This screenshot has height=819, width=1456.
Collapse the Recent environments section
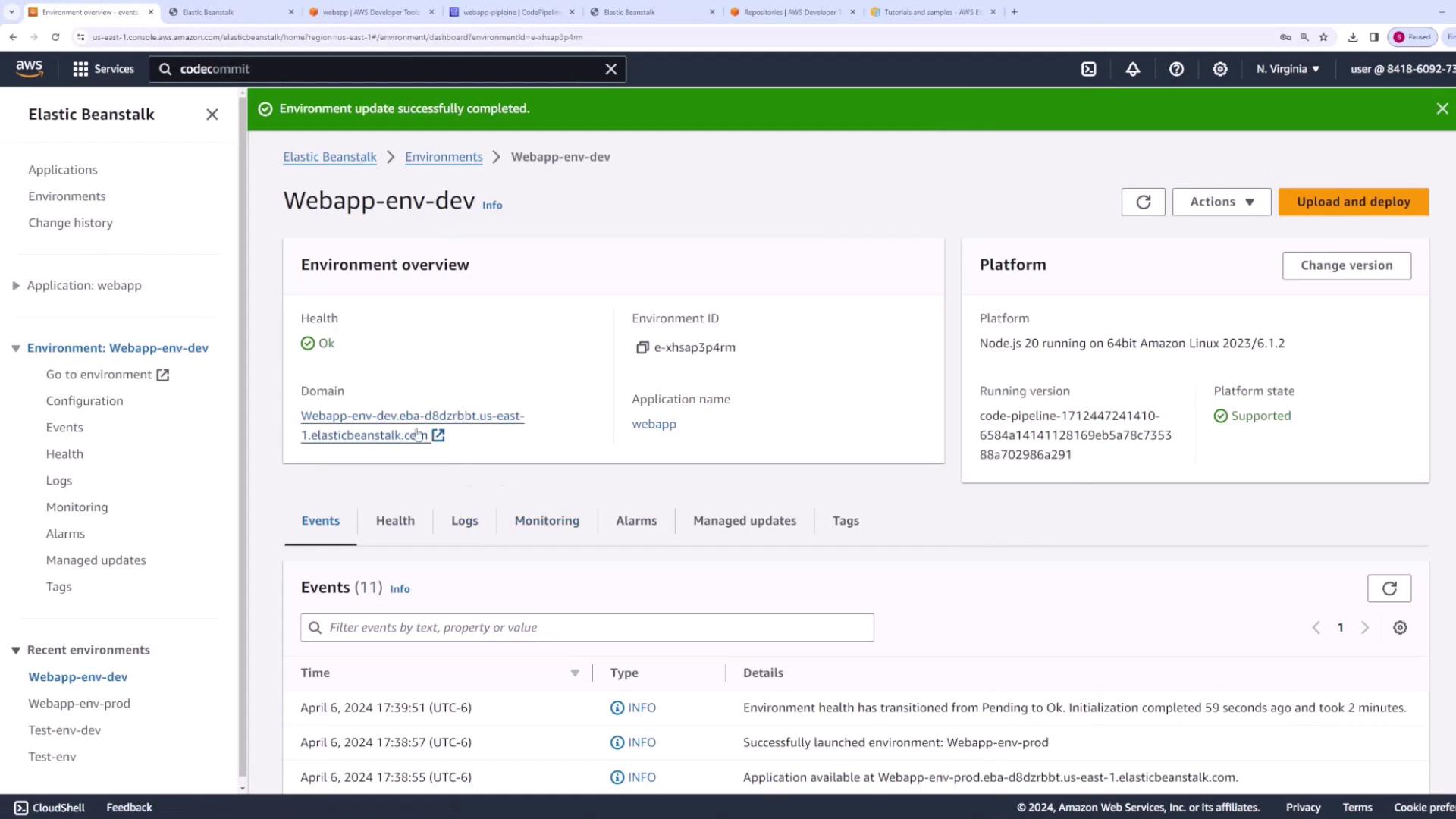click(x=16, y=651)
